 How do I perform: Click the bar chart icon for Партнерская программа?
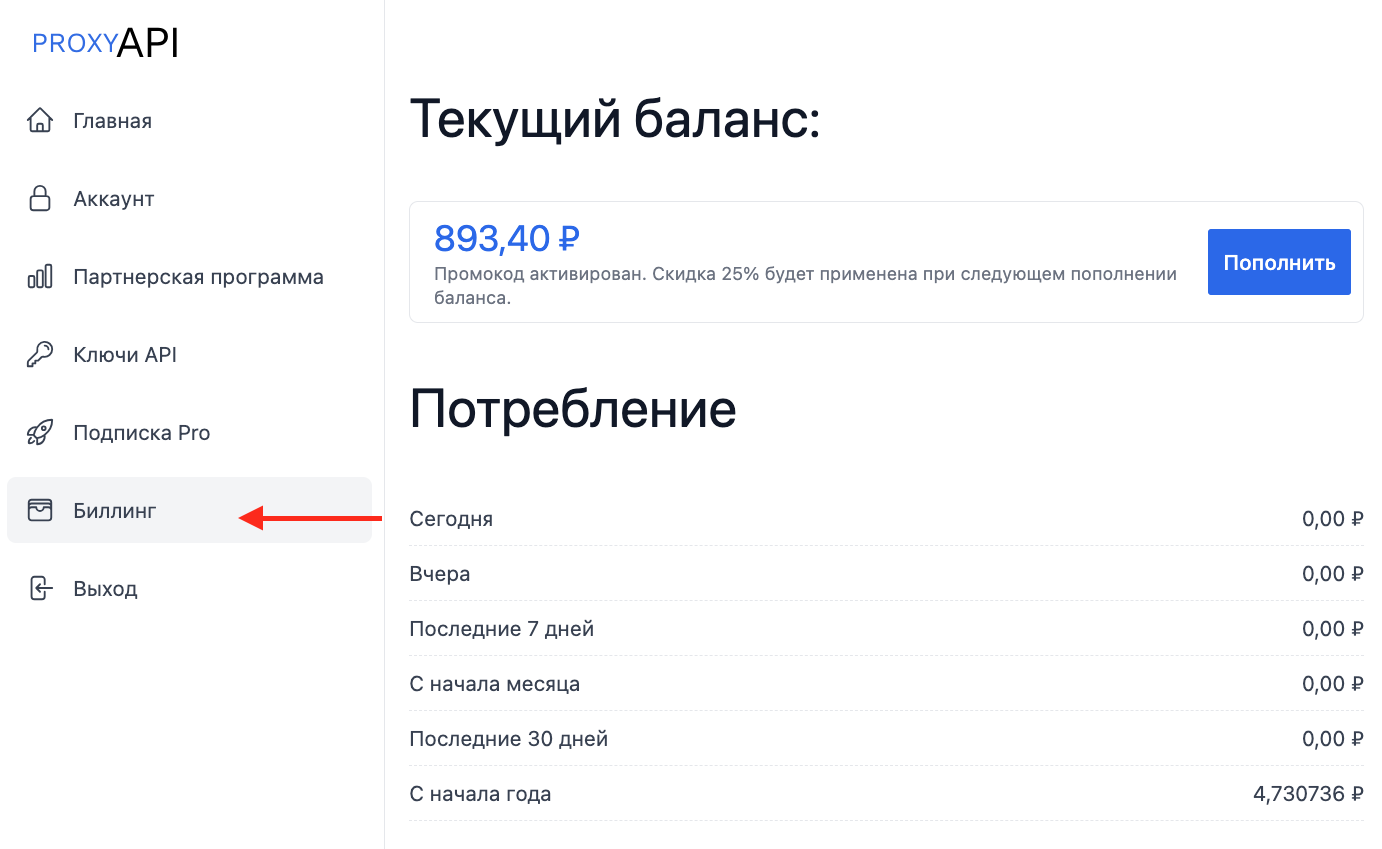[x=39, y=277]
